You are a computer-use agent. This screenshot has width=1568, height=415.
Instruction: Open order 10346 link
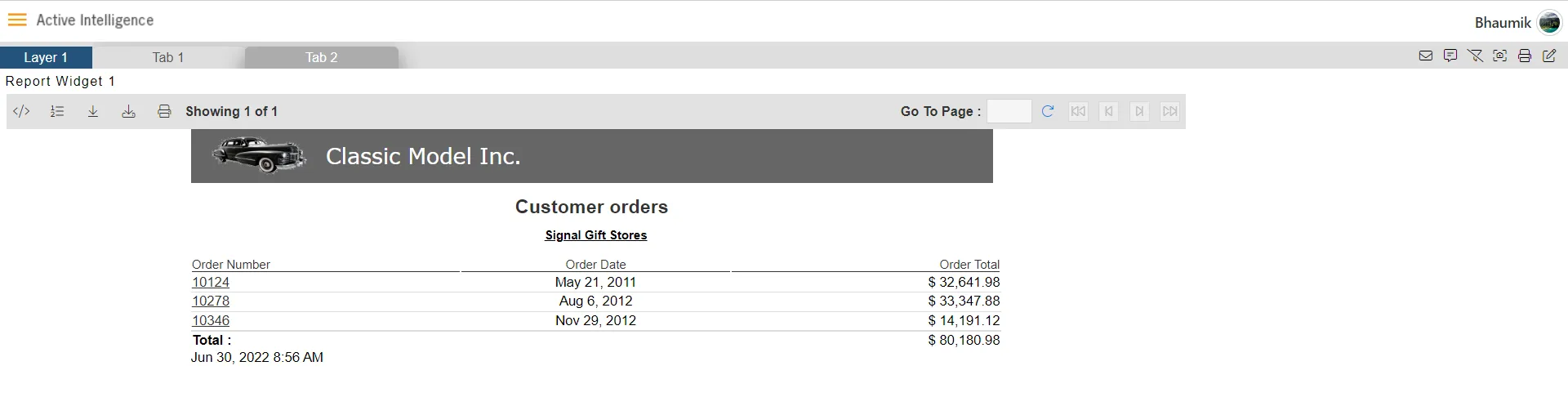[x=211, y=320]
